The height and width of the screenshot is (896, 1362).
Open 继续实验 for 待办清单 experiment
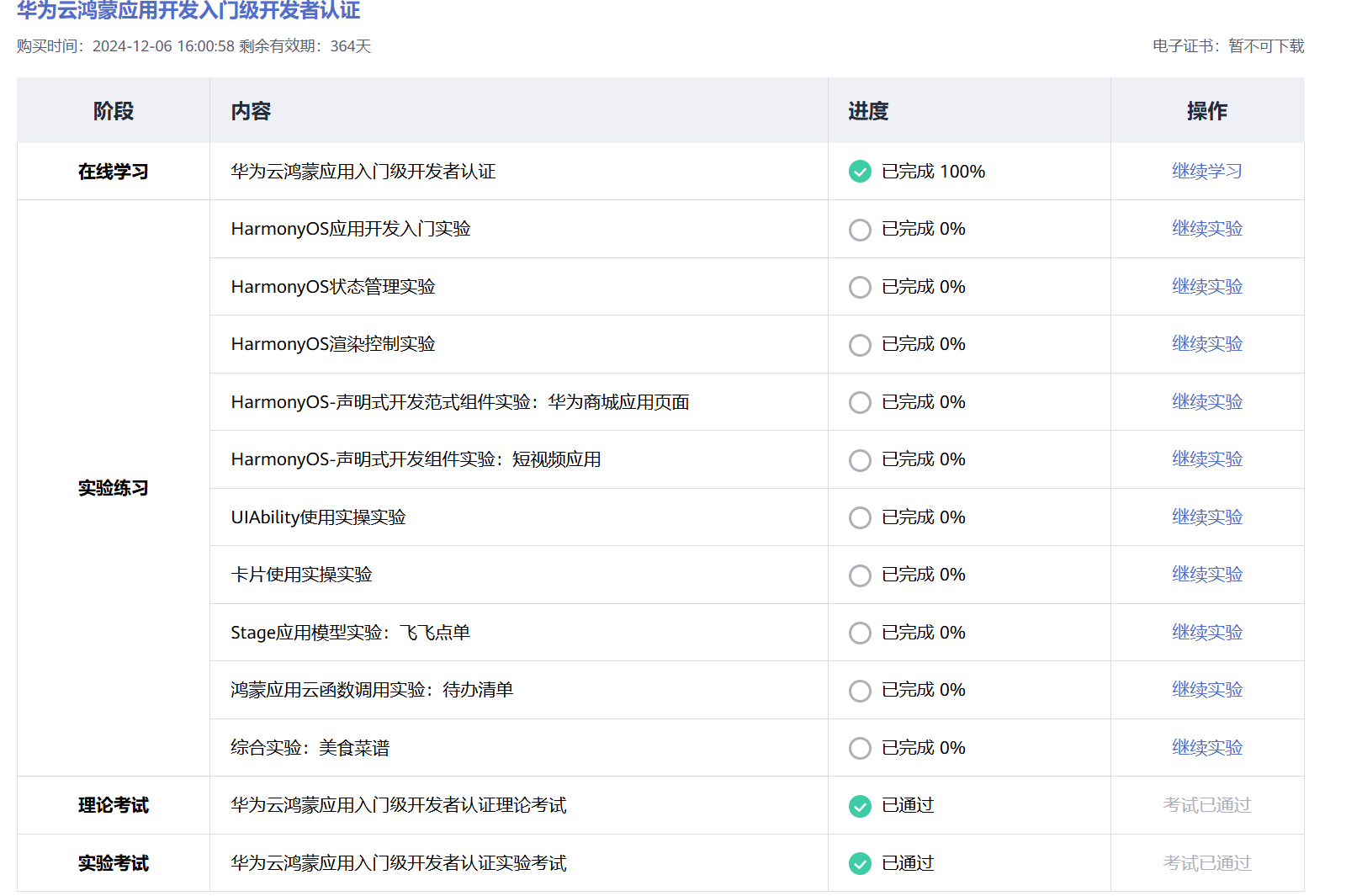1207,689
